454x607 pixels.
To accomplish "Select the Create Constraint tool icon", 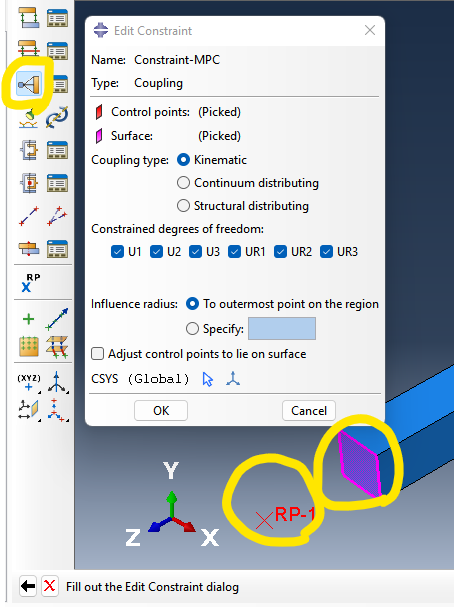I will pos(29,84).
